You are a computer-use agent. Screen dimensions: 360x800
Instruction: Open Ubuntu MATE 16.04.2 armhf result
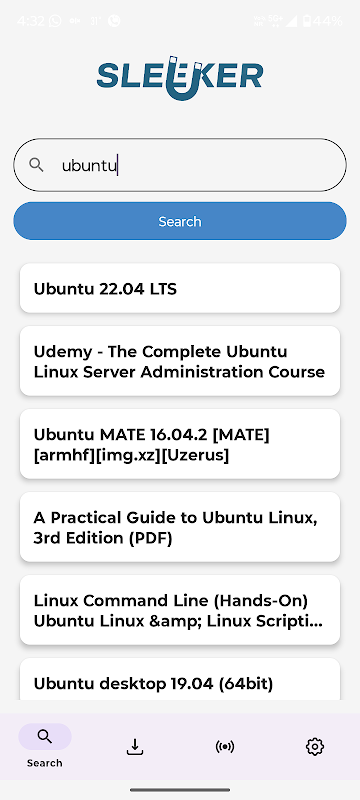[180, 444]
